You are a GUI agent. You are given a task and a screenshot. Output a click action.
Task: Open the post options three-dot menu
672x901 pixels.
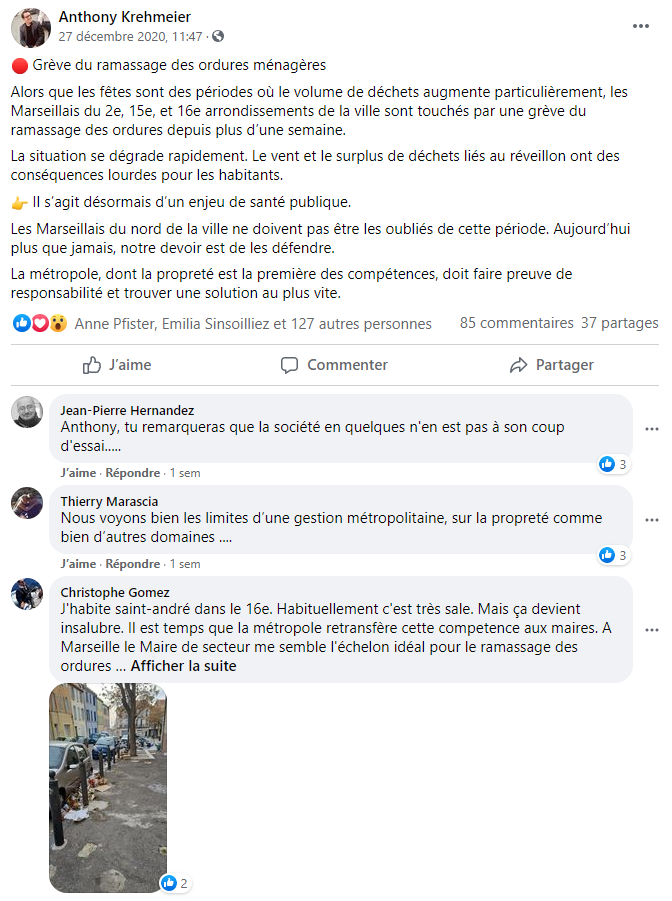pos(640,26)
